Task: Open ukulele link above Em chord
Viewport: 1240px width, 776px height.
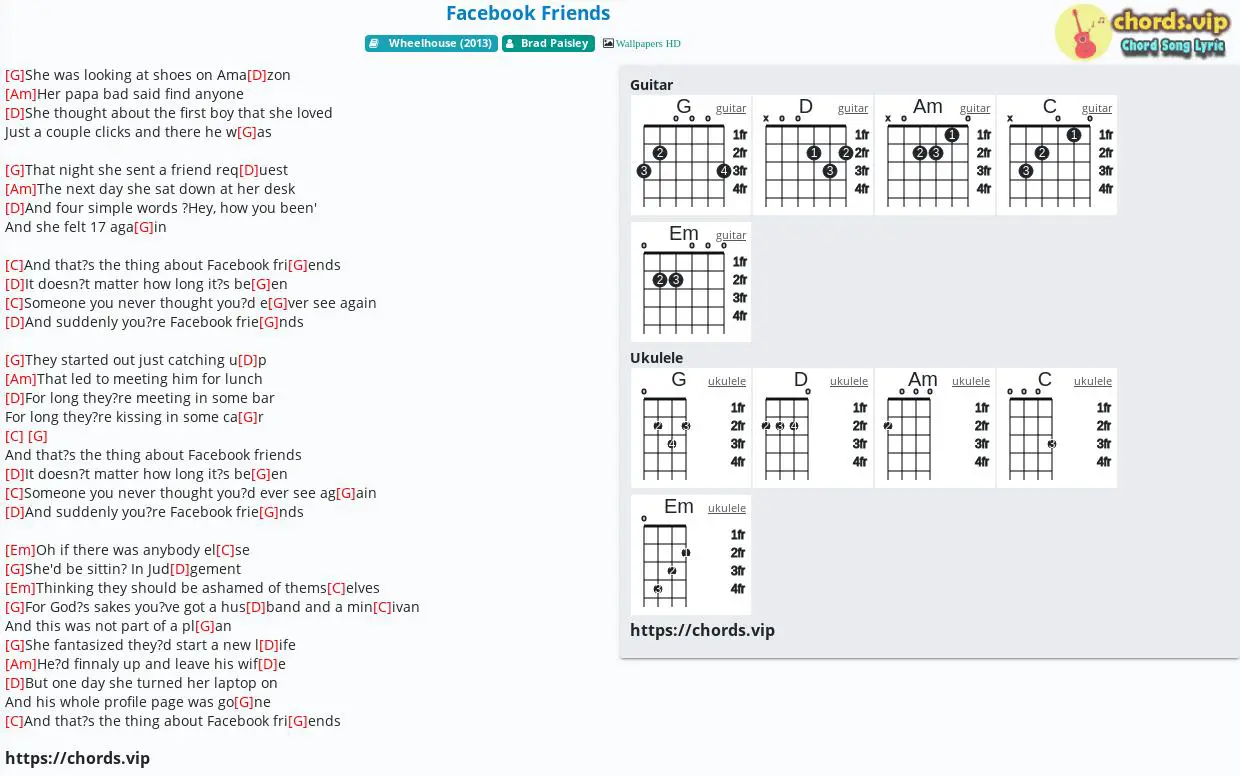Action: point(727,508)
